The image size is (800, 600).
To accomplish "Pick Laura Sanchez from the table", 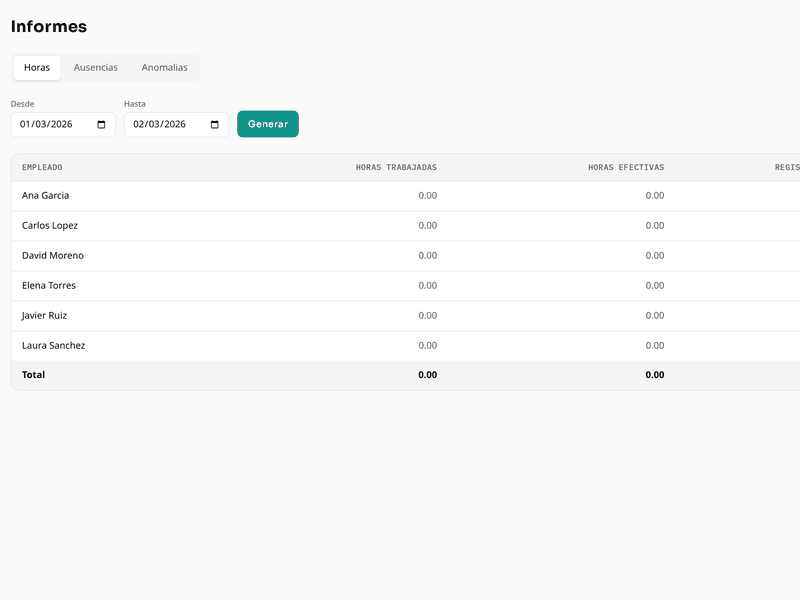I will 54,346.
